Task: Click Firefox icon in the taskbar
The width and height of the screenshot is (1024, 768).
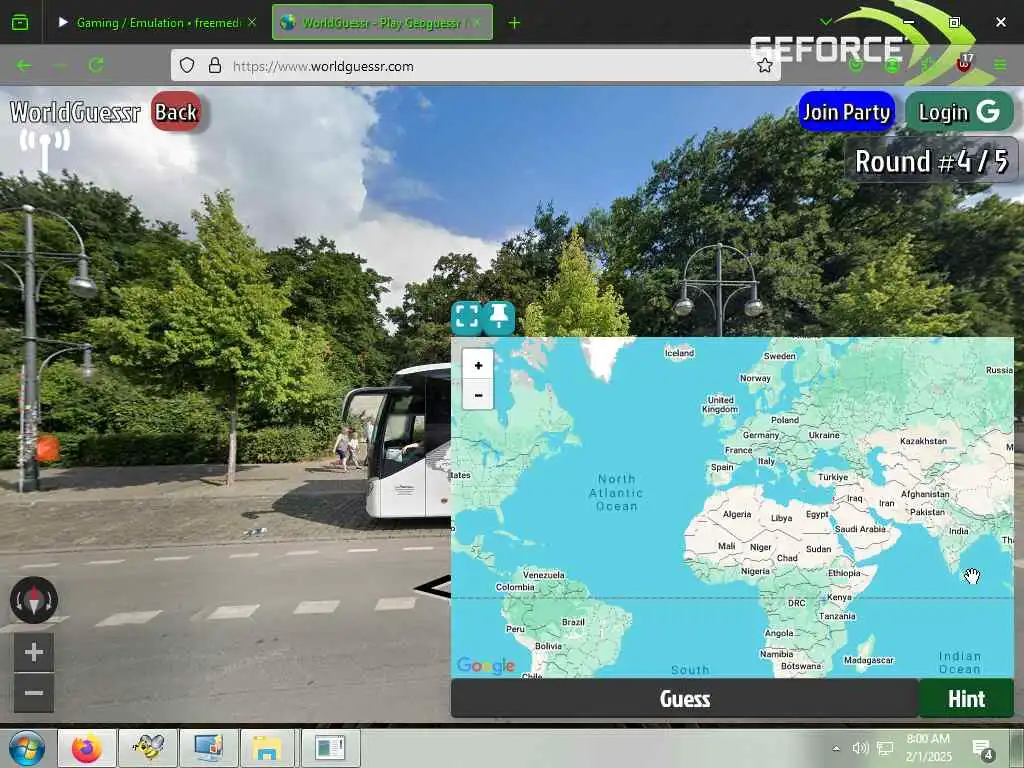Action: coord(87,748)
